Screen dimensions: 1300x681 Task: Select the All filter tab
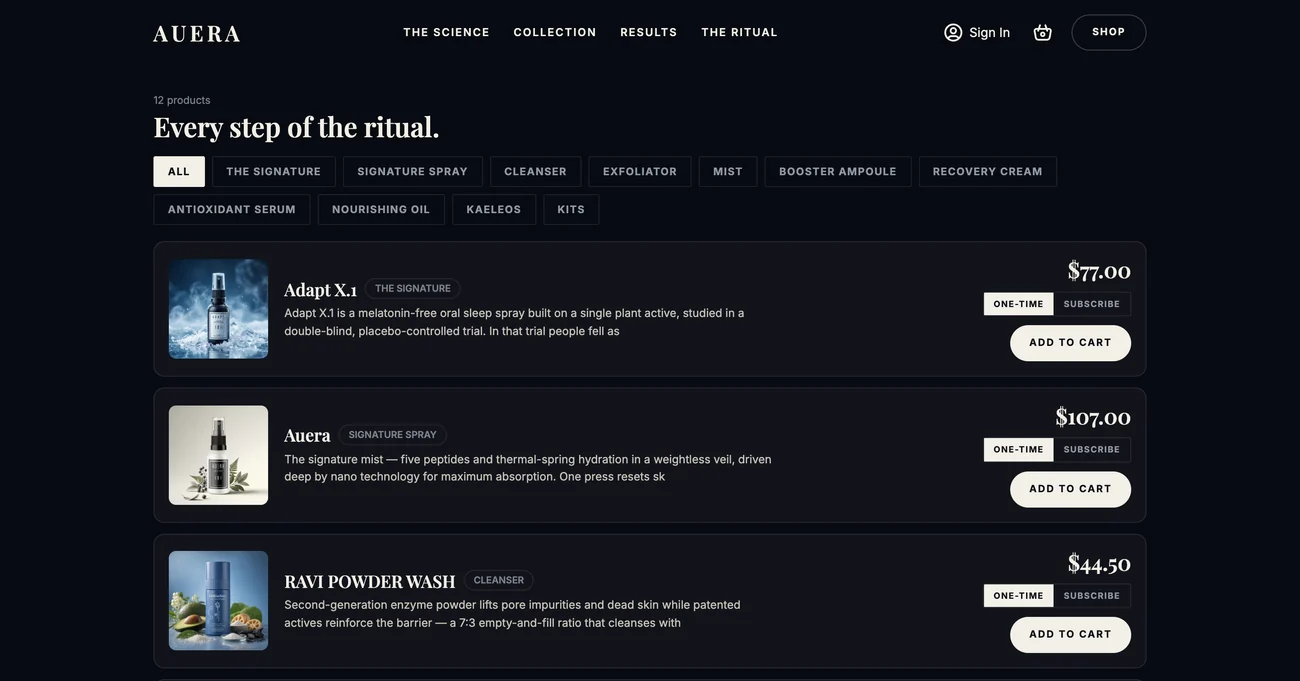pos(179,171)
